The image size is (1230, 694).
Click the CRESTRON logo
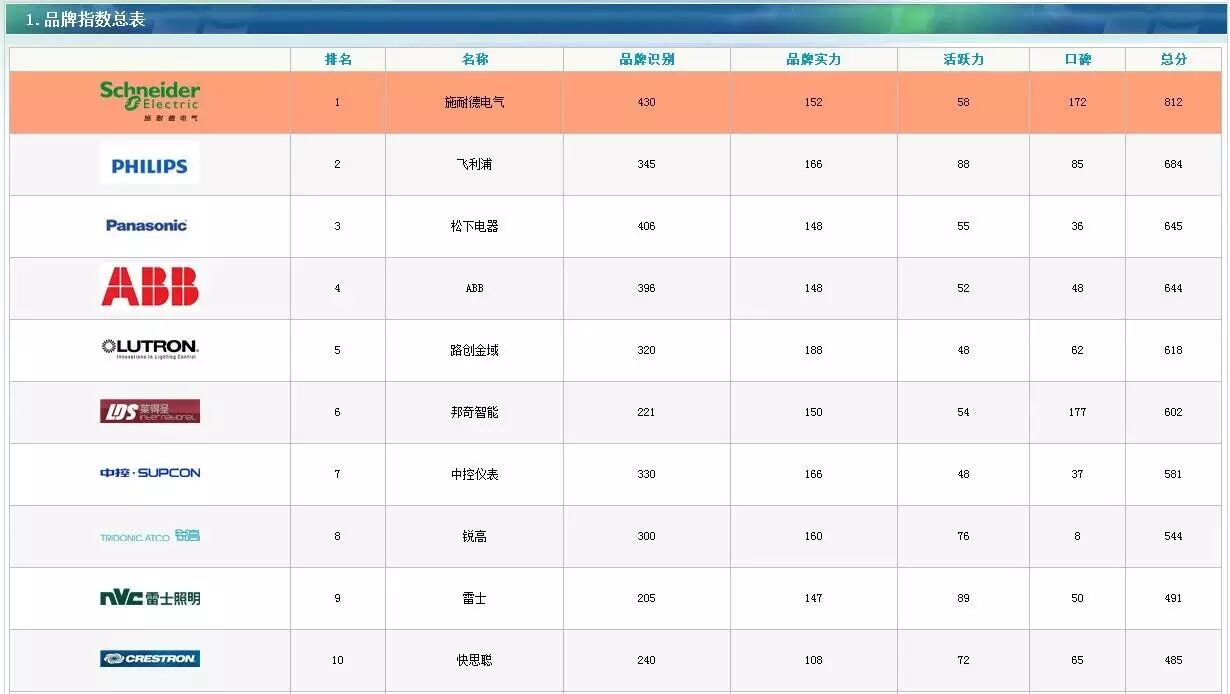[x=148, y=659]
